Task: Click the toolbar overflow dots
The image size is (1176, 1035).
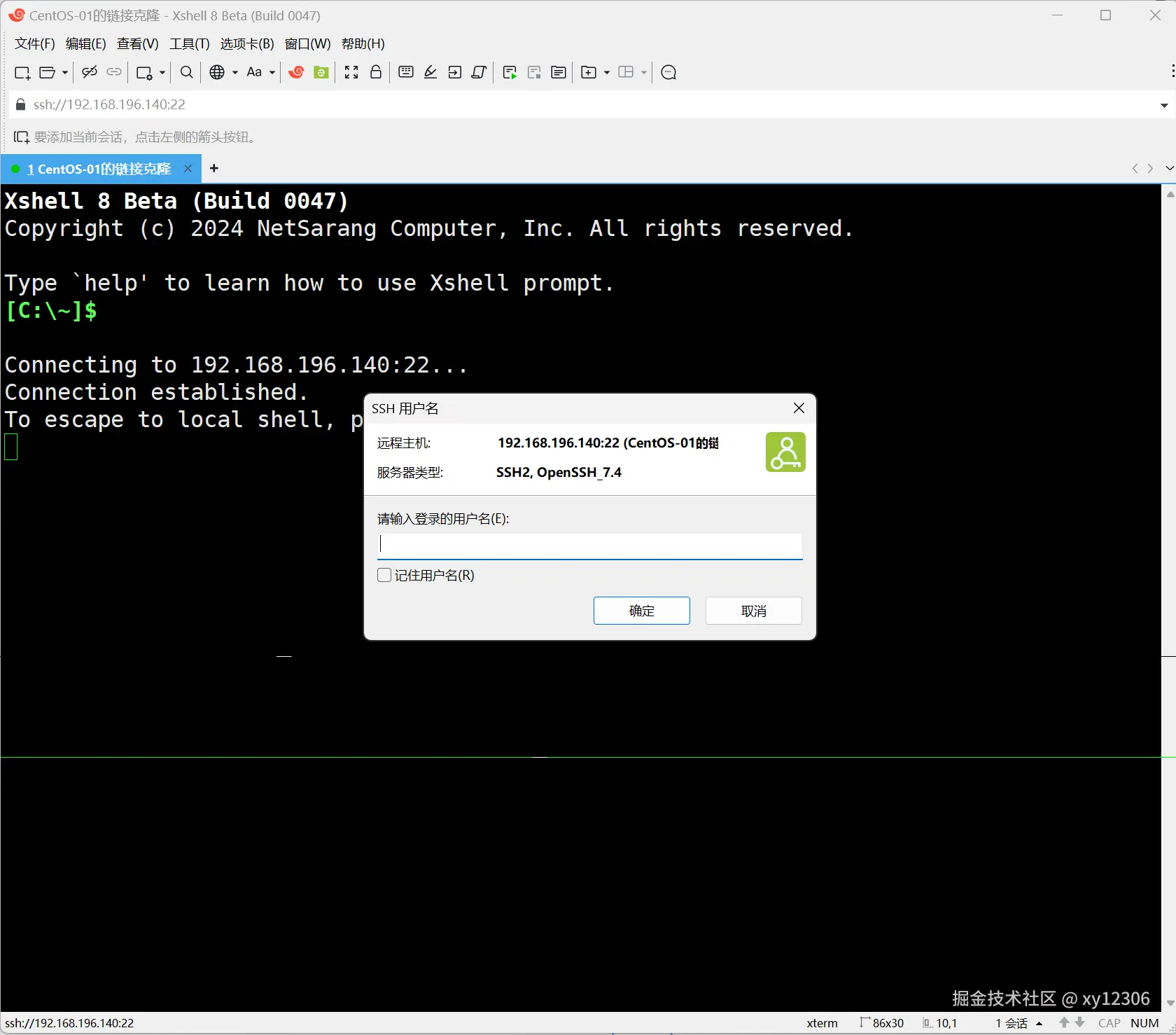Action: (1172, 71)
